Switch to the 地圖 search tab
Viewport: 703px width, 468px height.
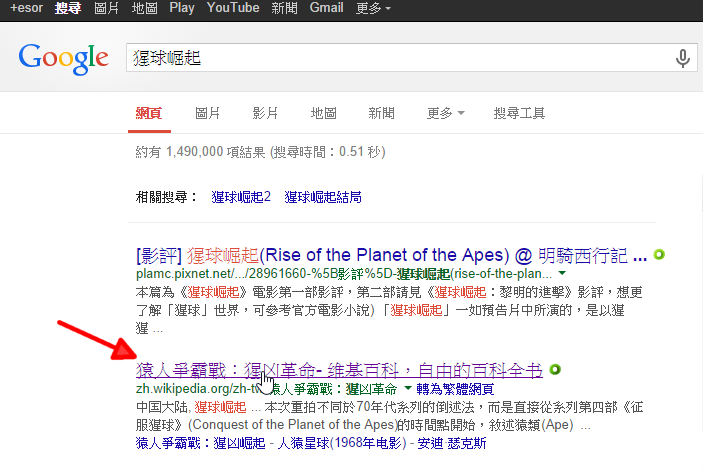point(324,113)
